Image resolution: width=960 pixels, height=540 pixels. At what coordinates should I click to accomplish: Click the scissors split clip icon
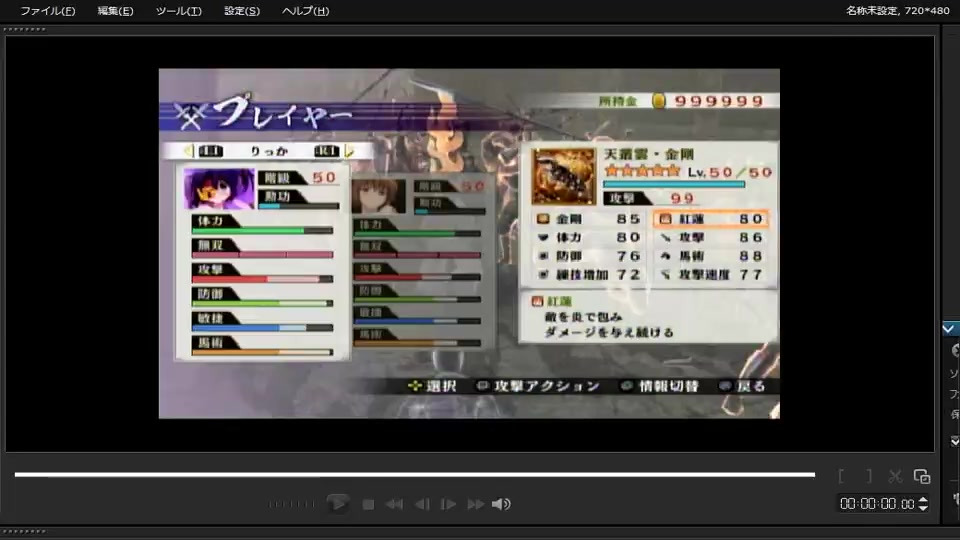(x=895, y=476)
